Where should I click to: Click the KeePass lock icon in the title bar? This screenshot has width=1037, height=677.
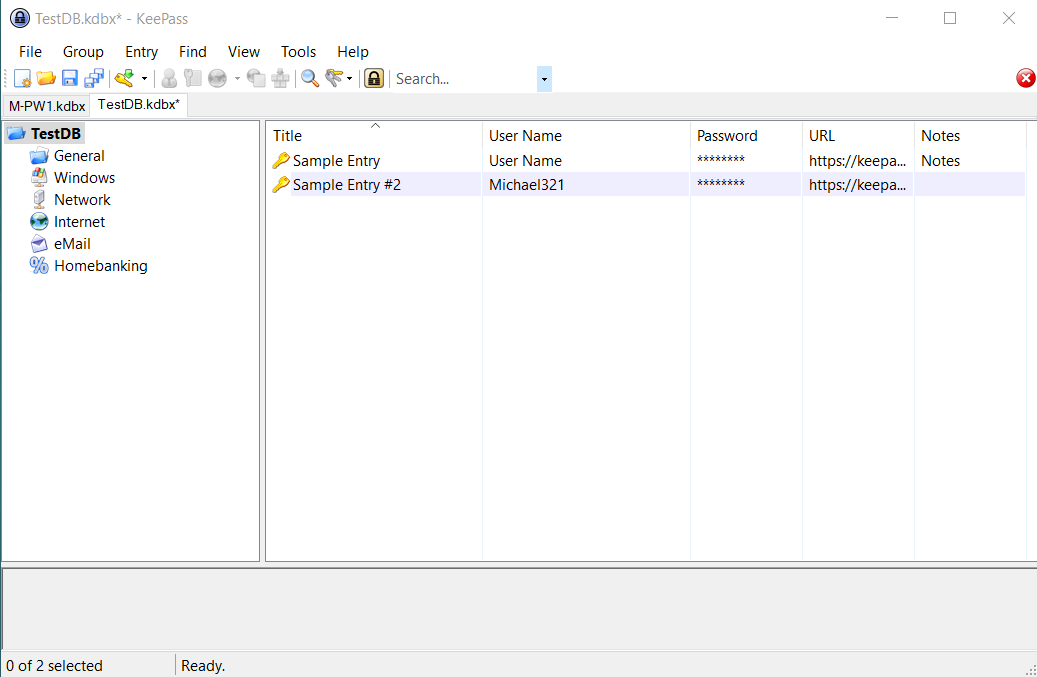point(20,18)
